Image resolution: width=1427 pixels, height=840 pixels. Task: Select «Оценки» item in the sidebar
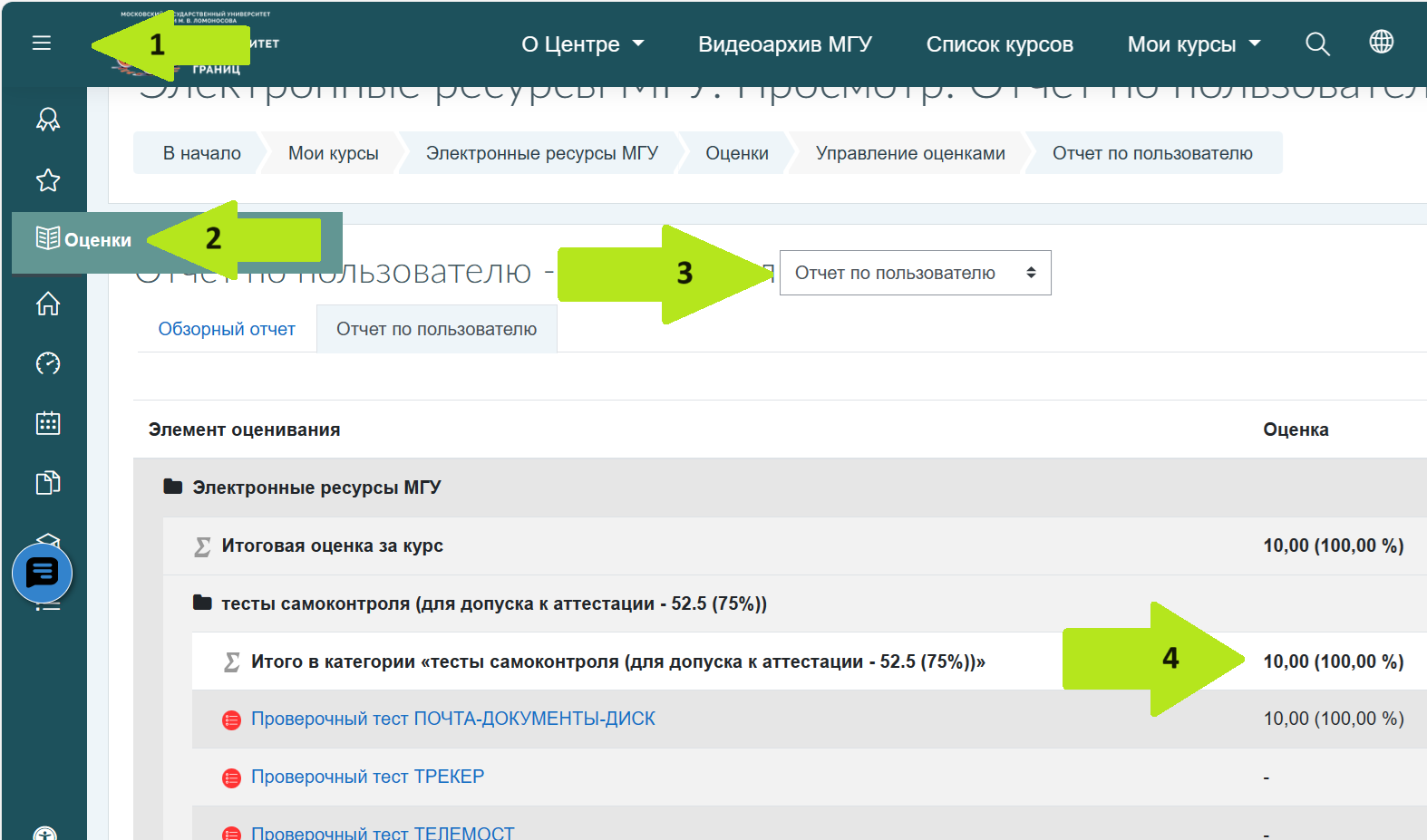86,240
